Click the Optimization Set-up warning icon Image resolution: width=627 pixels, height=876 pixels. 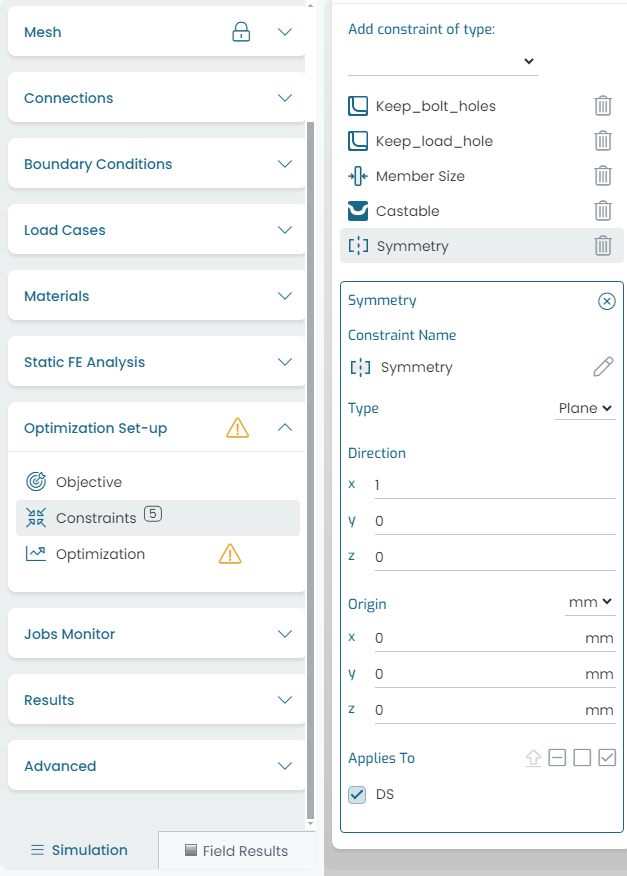(238, 428)
